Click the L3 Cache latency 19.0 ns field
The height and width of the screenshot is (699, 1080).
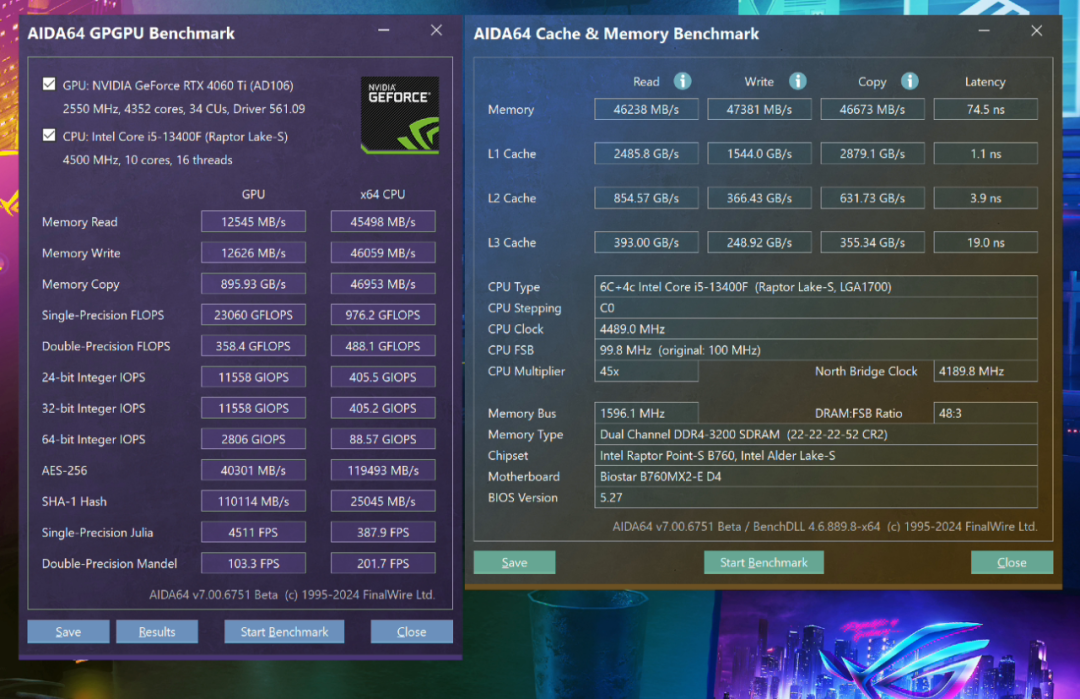(986, 242)
